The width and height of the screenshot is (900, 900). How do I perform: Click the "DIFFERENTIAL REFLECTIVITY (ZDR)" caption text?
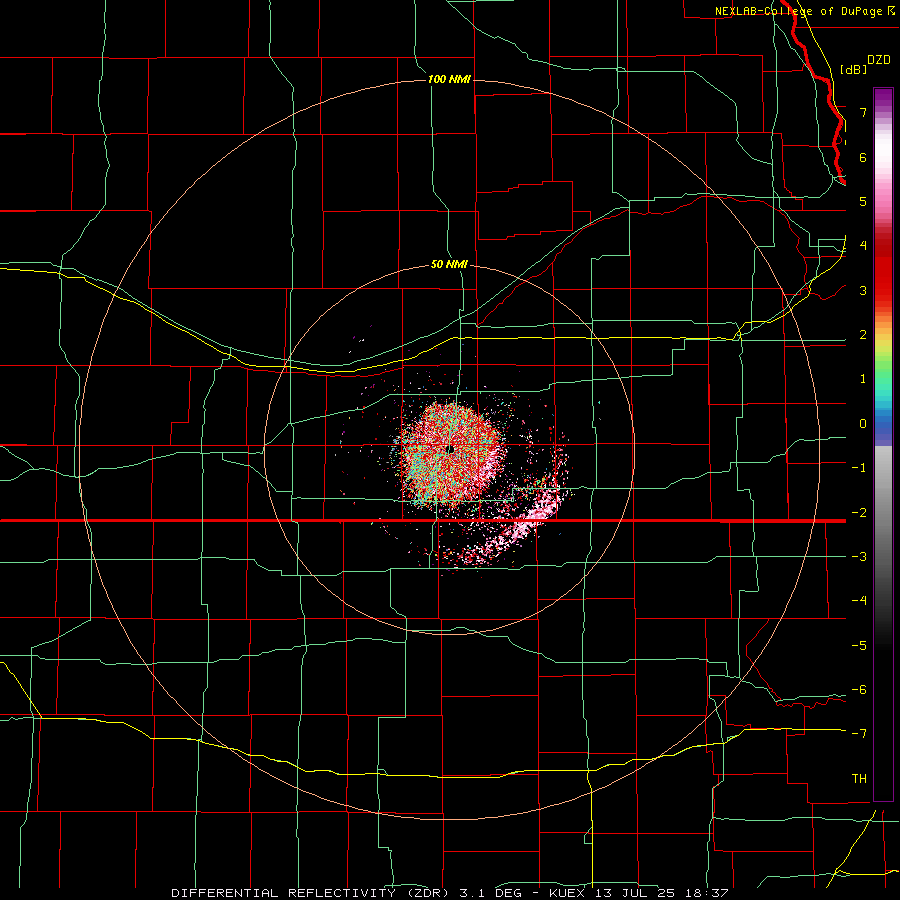point(312,893)
